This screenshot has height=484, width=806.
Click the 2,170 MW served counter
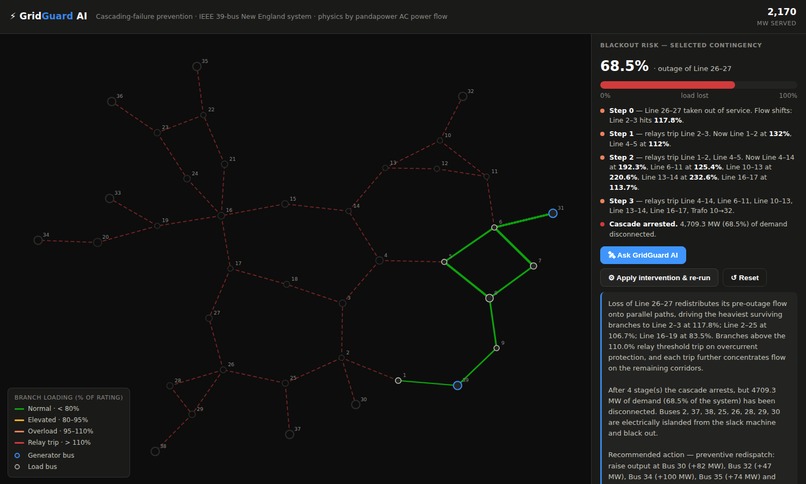pos(781,11)
